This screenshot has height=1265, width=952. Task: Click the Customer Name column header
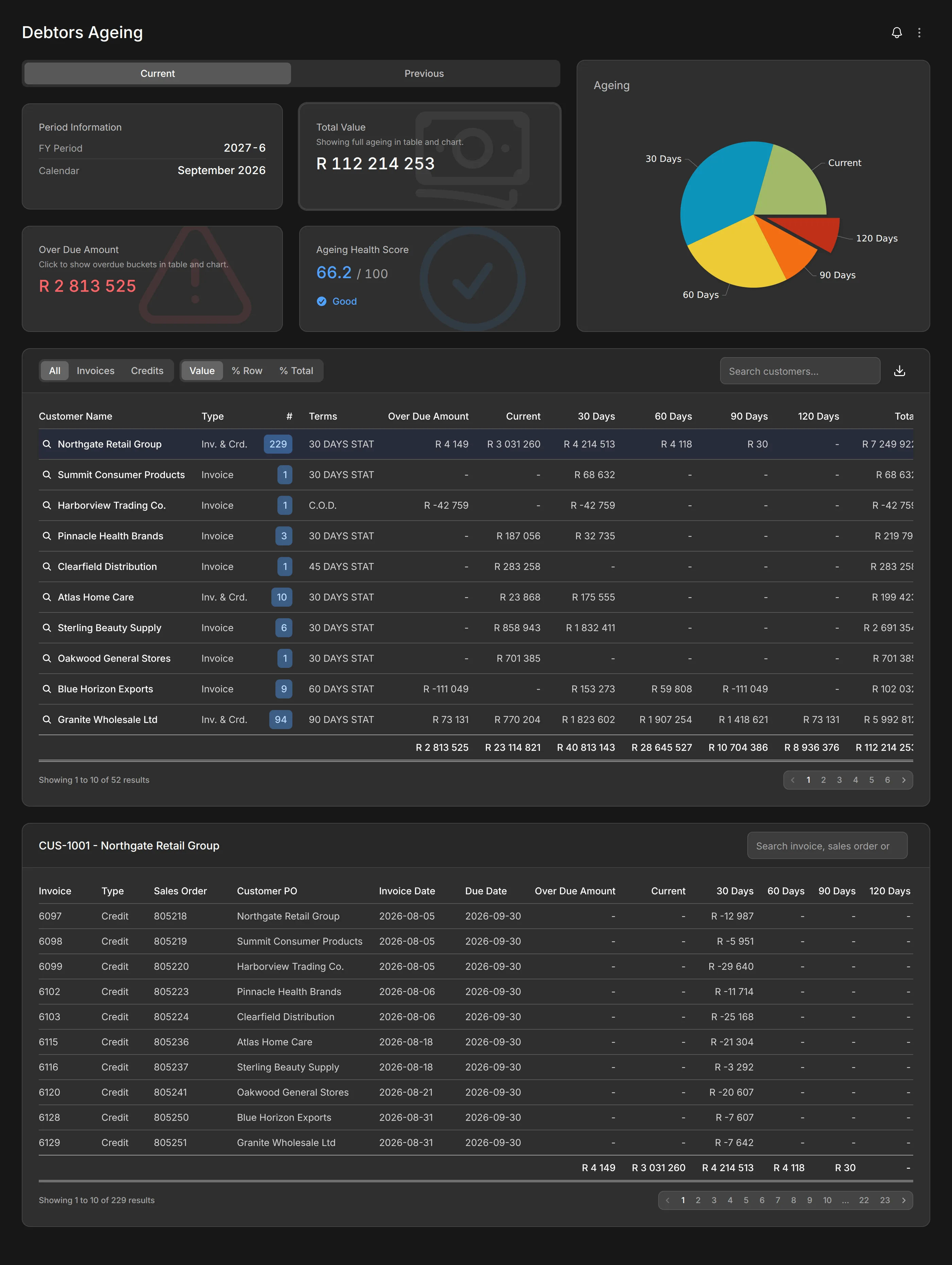[75, 416]
